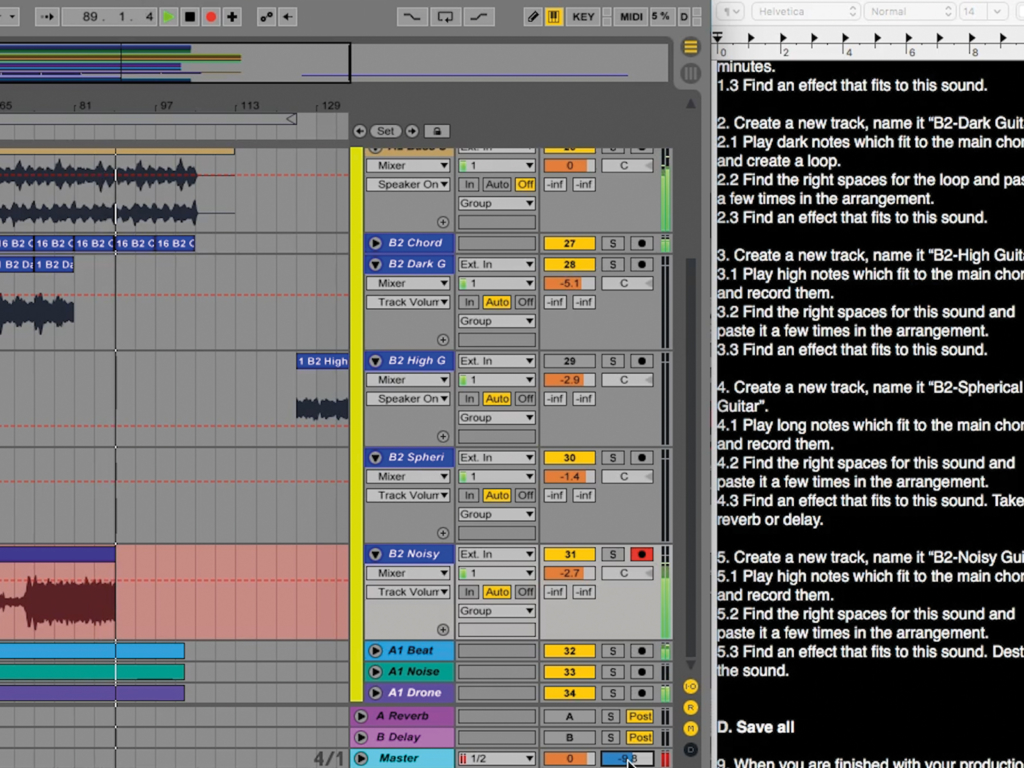This screenshot has height=768, width=1024.
Task: Open the Ext. In input chooser on B2 Chord
Action: pyautogui.click(x=497, y=263)
